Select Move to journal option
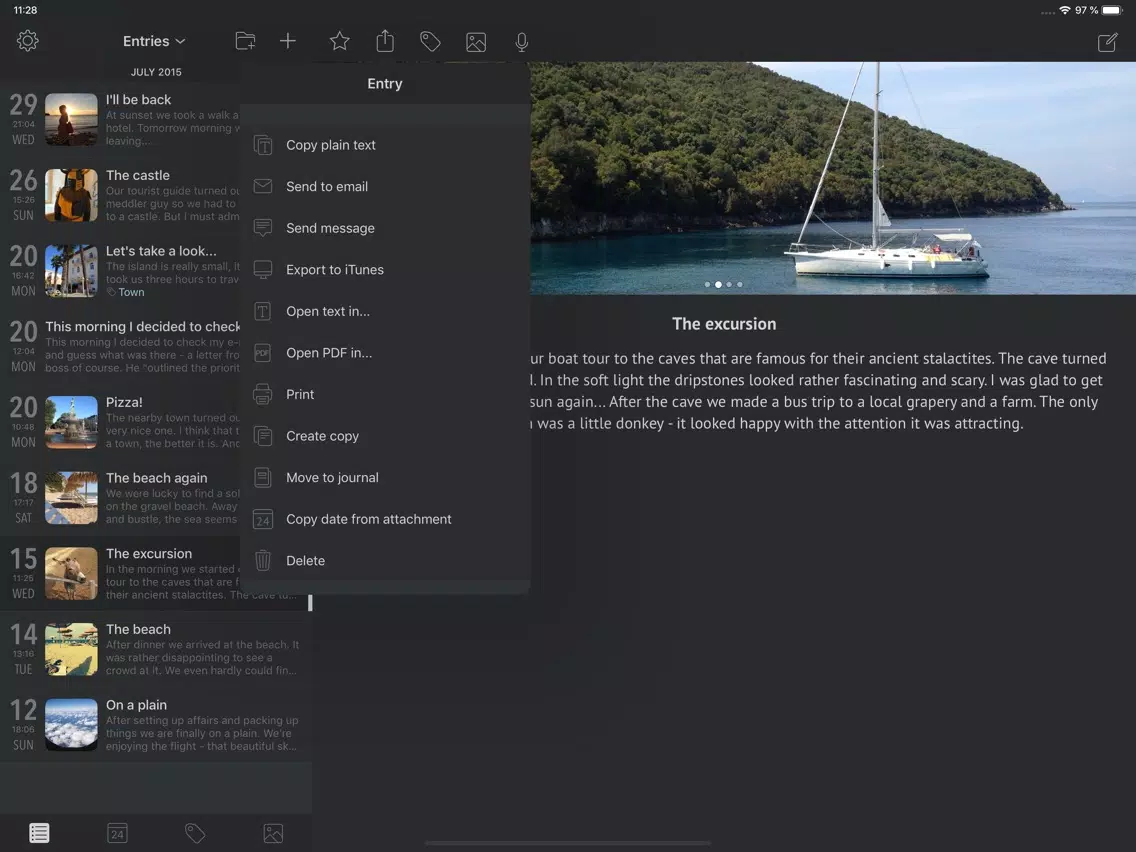The height and width of the screenshot is (852, 1136). pyautogui.click(x=385, y=477)
